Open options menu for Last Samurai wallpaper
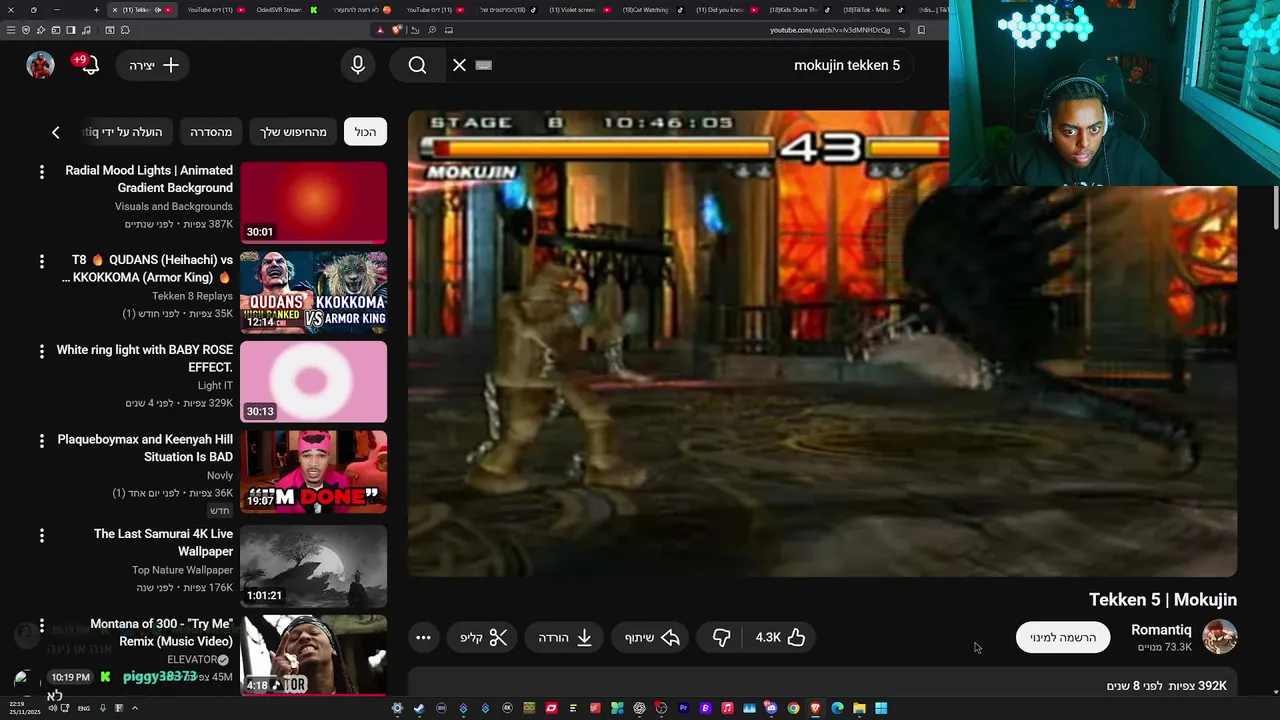Viewport: 1280px width, 720px height. 41,535
